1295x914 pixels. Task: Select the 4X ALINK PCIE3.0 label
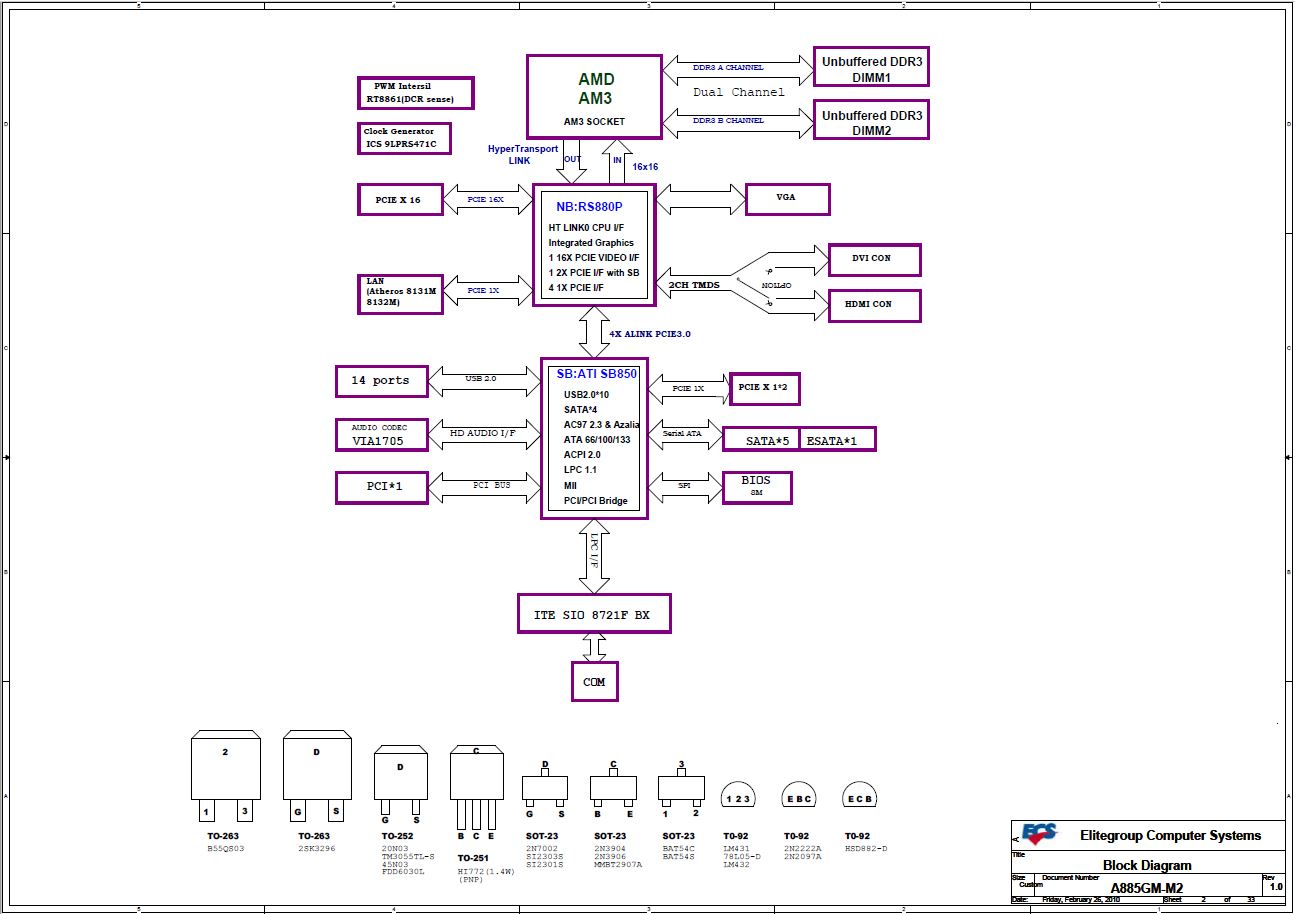click(x=651, y=334)
